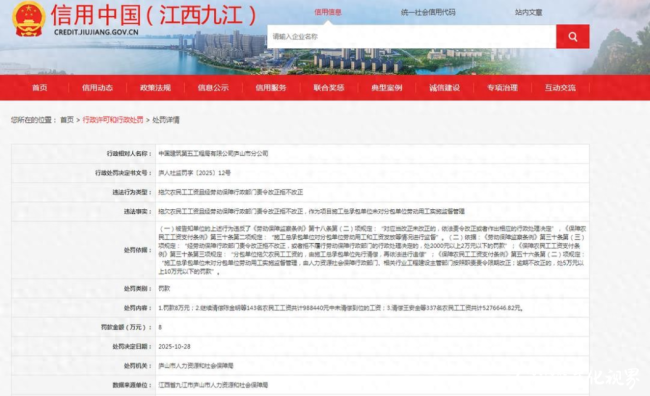This screenshot has height=396, width=650.
Task: Open the 信用动态 navigation item
Action: (x=97, y=87)
